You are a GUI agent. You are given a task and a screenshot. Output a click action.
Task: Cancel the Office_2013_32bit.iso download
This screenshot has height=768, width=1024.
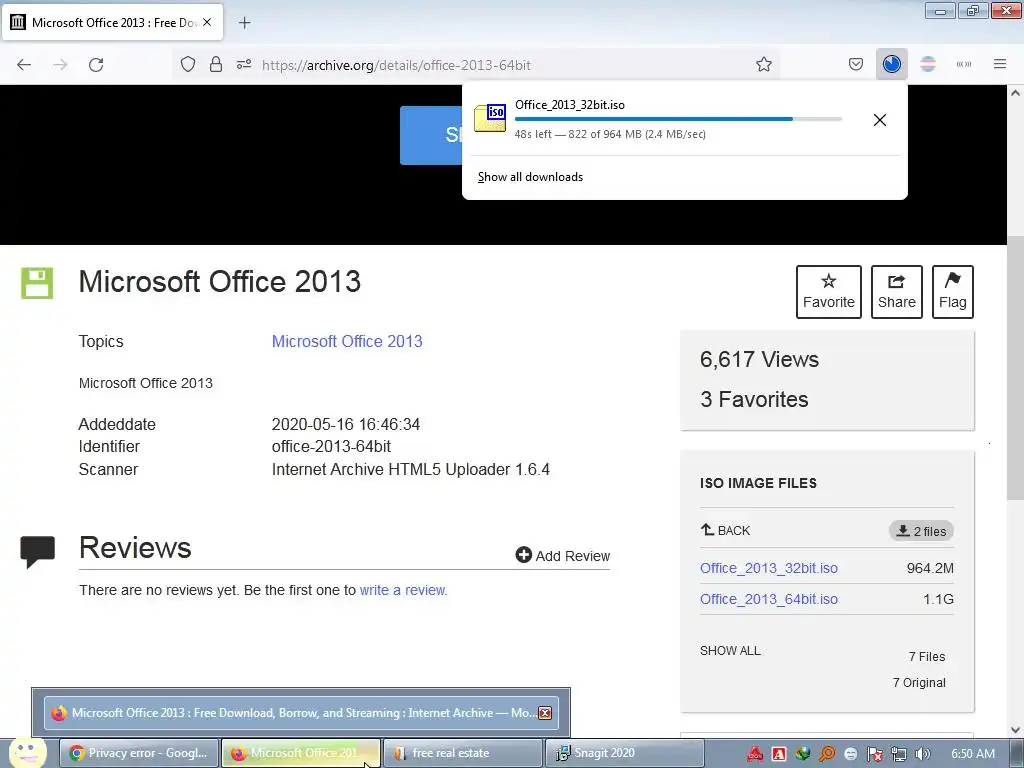880,120
